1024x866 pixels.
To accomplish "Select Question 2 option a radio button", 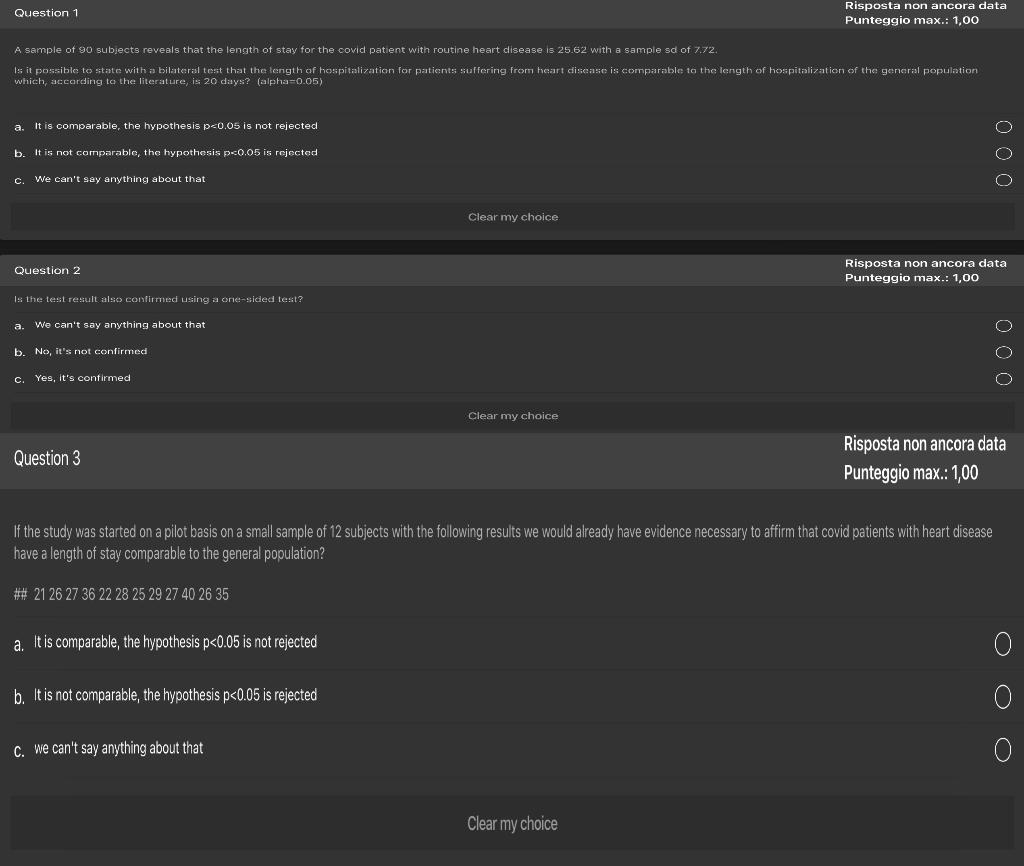I will point(1003,326).
